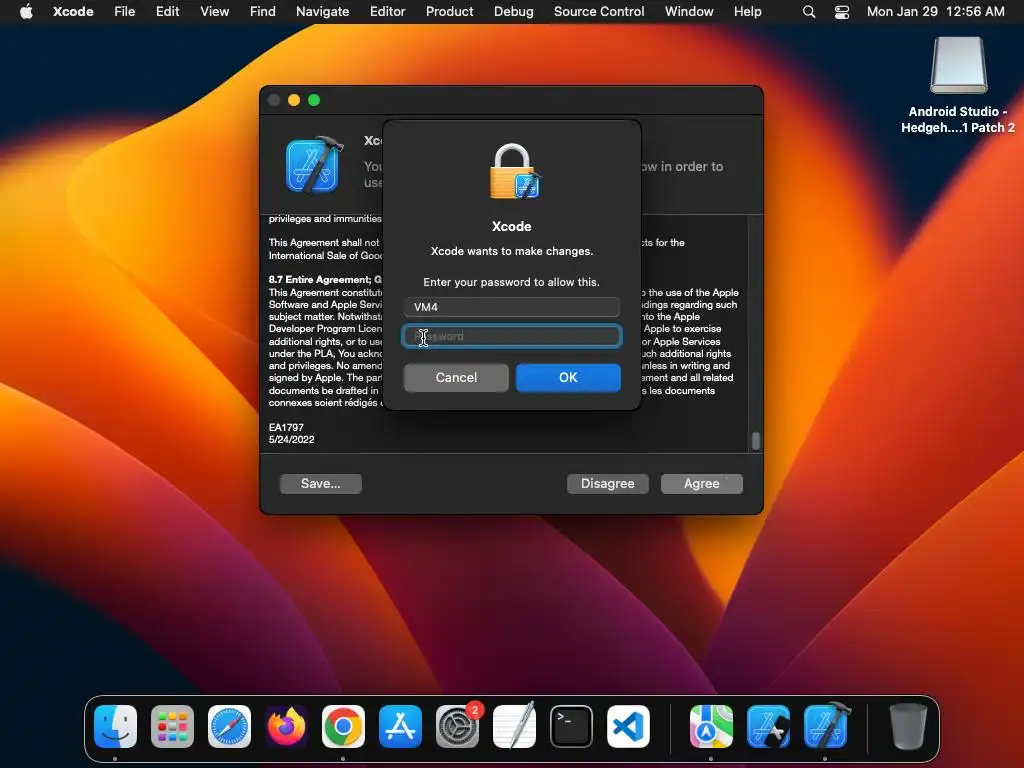The width and height of the screenshot is (1024, 768).
Task: Click the green zoom button of license window
Action: (x=314, y=100)
